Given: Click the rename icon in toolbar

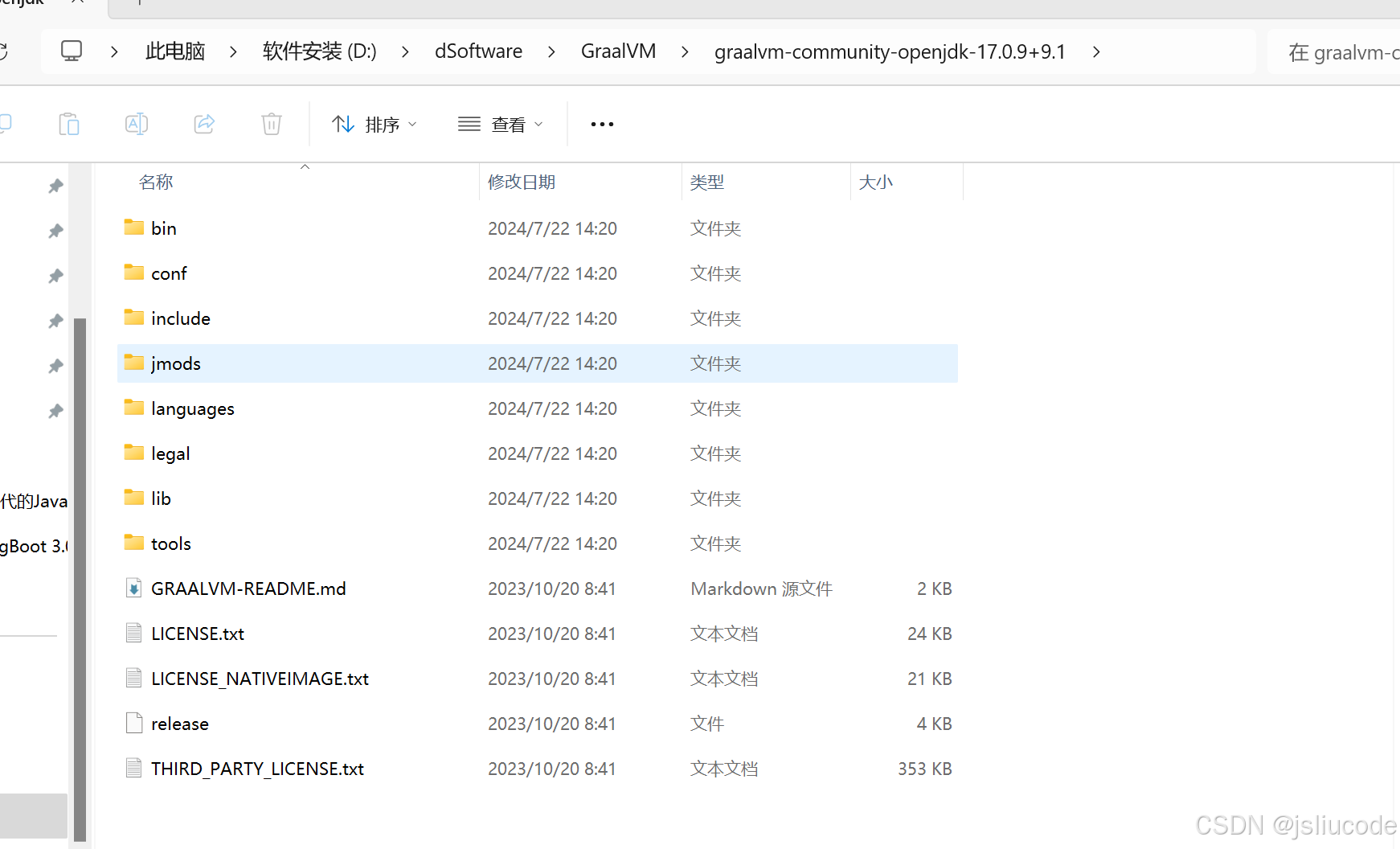Looking at the screenshot, I should point(137,124).
